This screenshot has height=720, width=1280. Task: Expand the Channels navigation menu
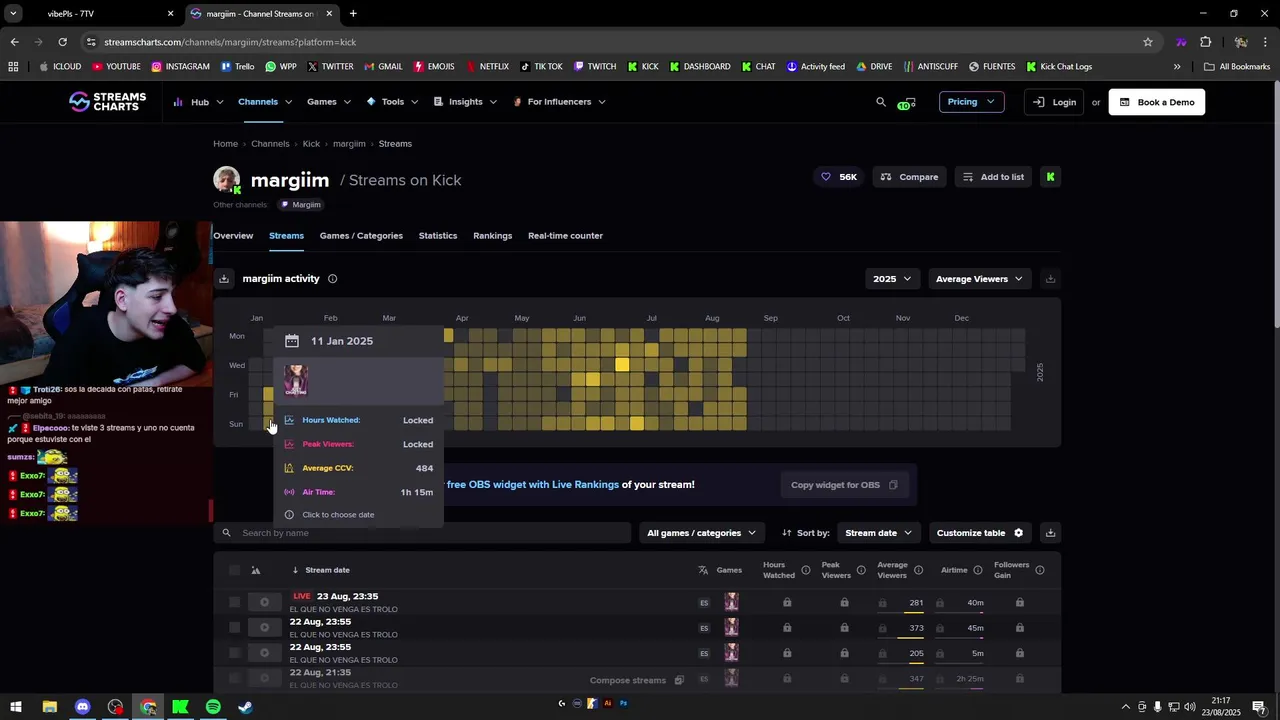pyautogui.click(x=265, y=102)
